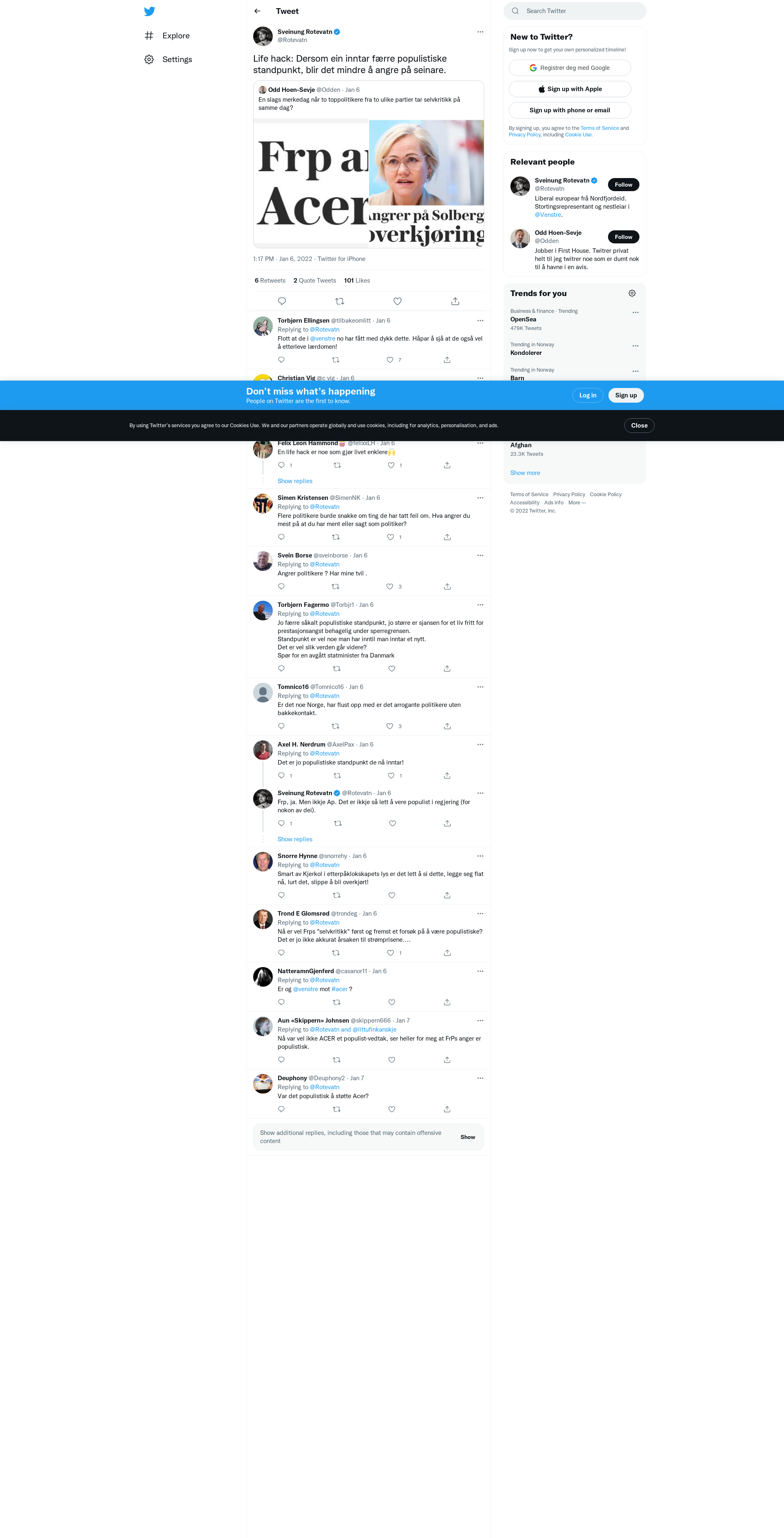This screenshot has width=784, height=1538.
Task: Follow Odd Hoen-Sevje
Action: tap(624, 237)
